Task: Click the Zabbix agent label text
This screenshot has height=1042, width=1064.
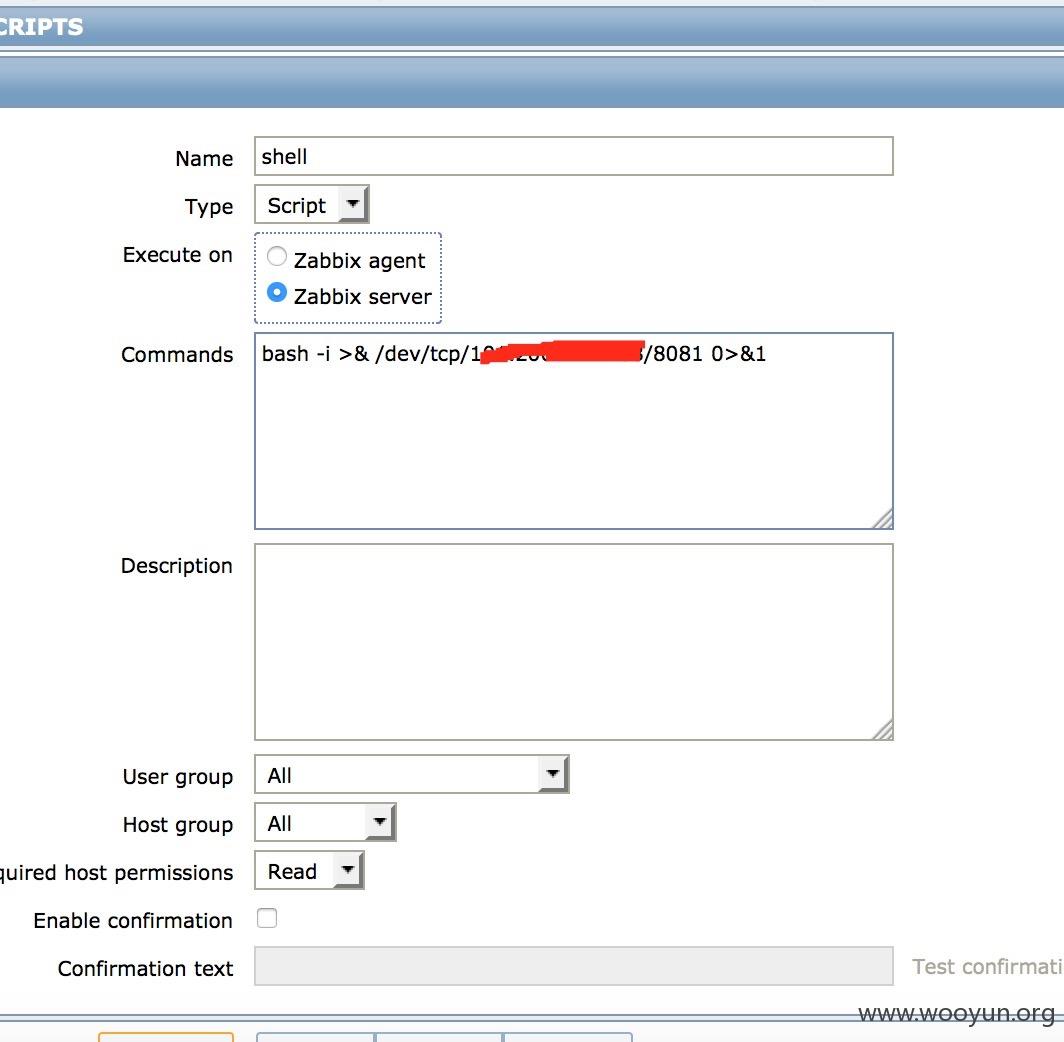Action: pyautogui.click(x=359, y=261)
